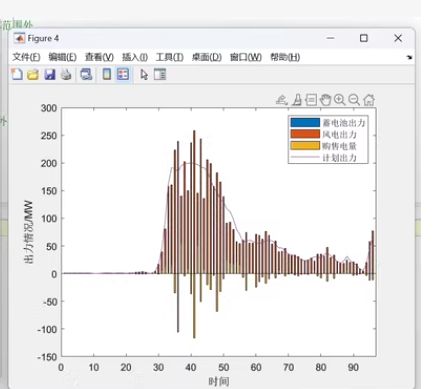Click the y-axis tick label 250
The height and width of the screenshot is (389, 434).
[x=49, y=136]
